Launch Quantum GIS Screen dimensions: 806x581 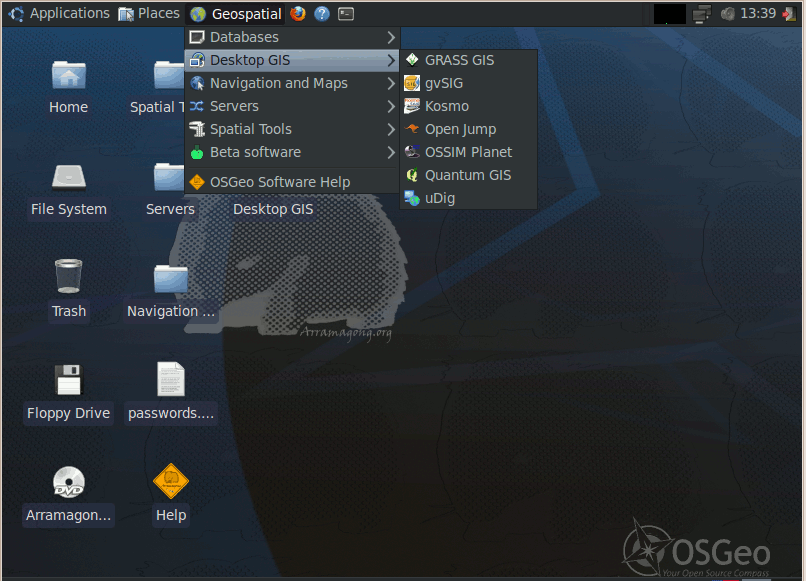click(468, 175)
